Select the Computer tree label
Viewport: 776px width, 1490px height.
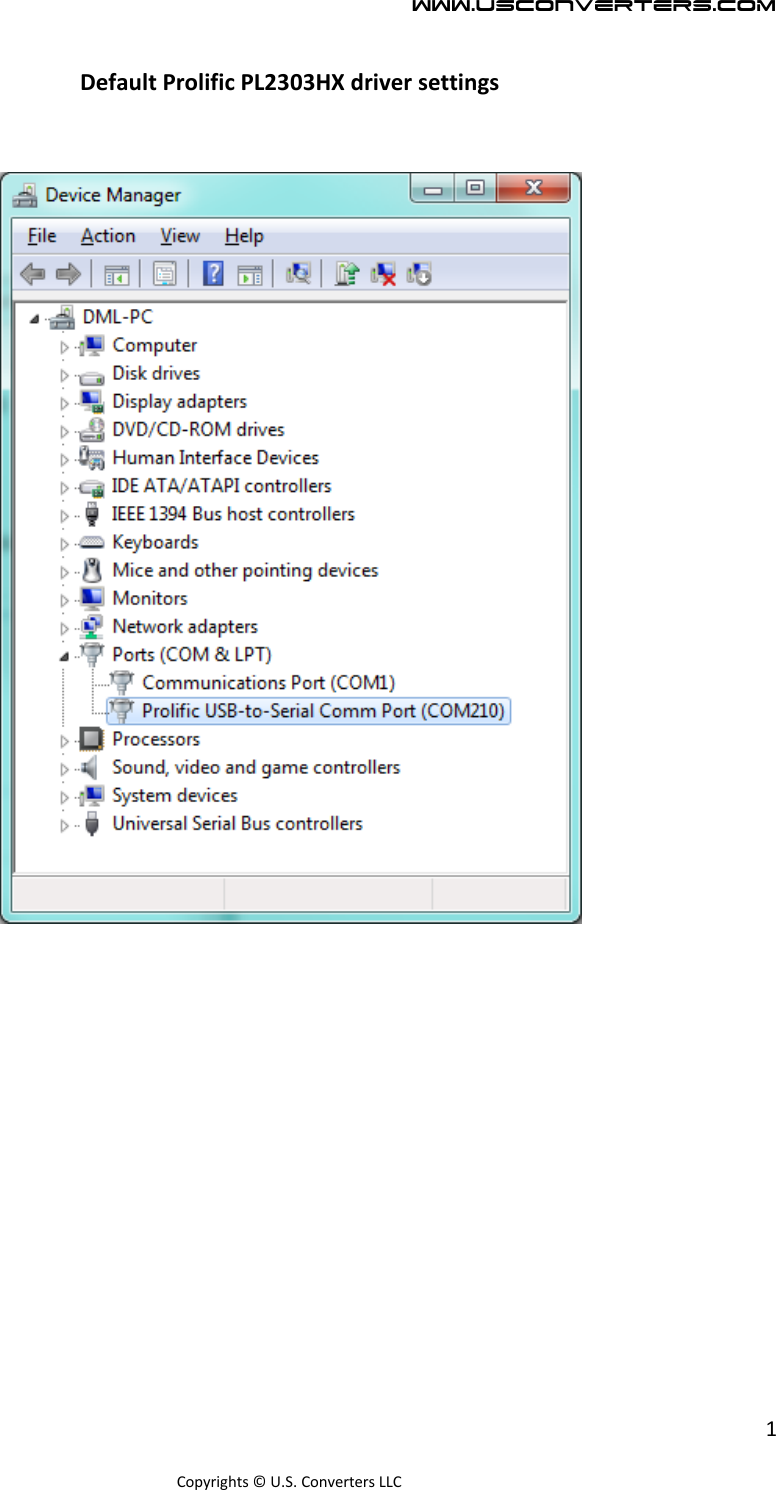(x=155, y=345)
